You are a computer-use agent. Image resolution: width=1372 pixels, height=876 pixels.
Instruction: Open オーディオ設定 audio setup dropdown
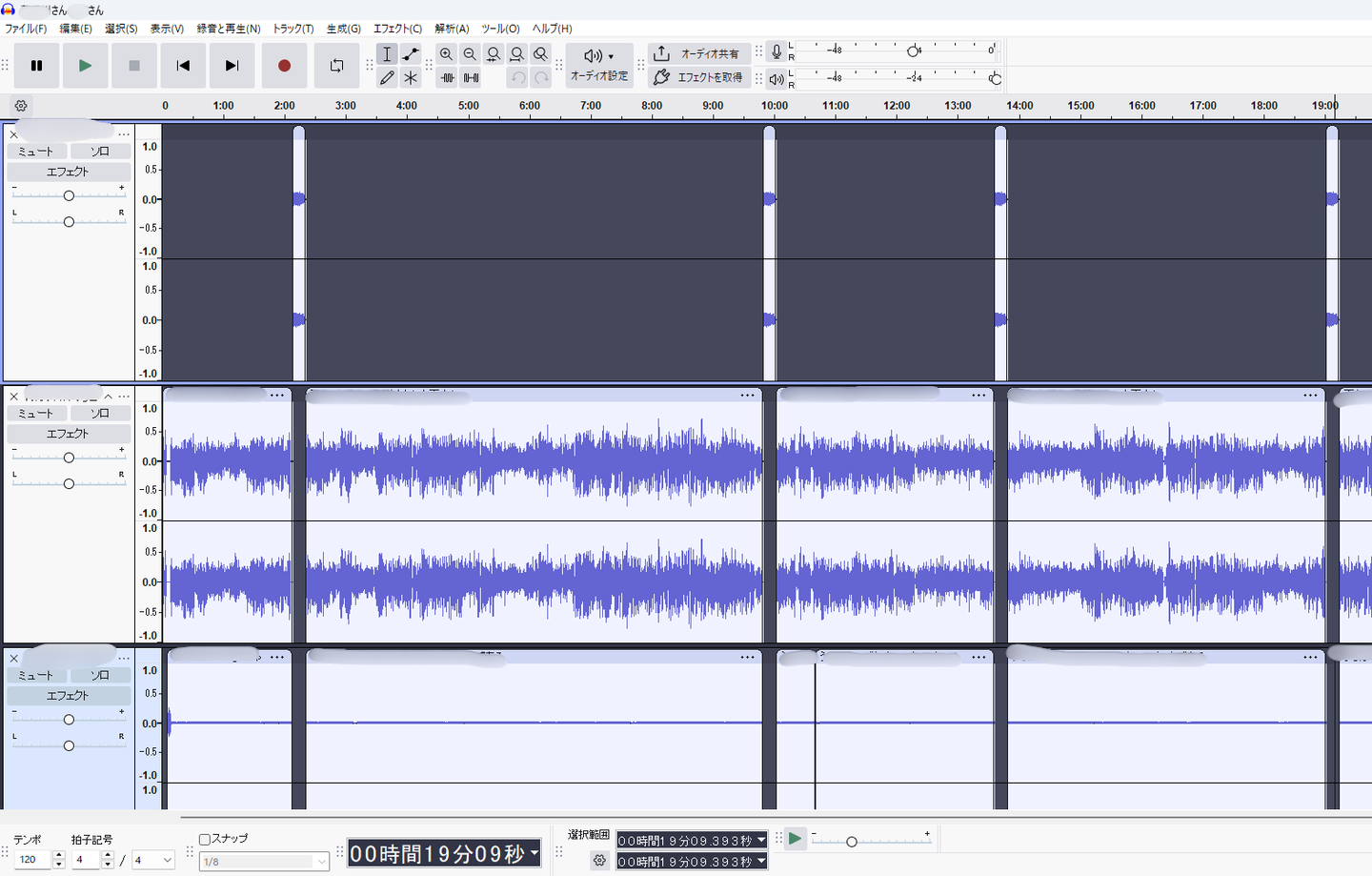(599, 65)
